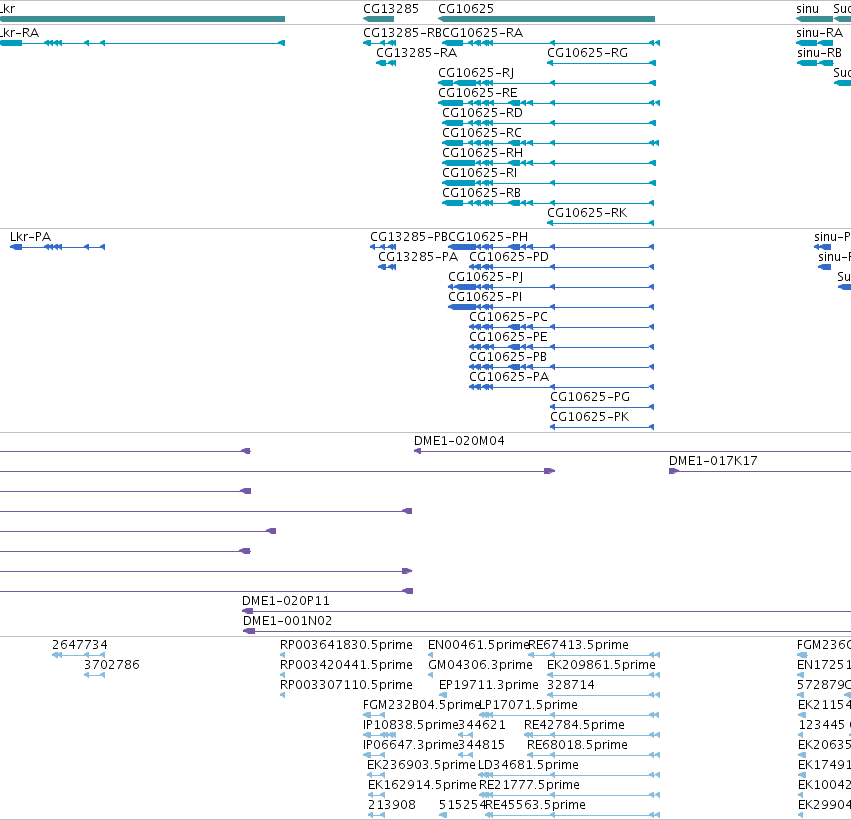Click EST label RE68018.5prime

(x=577, y=746)
